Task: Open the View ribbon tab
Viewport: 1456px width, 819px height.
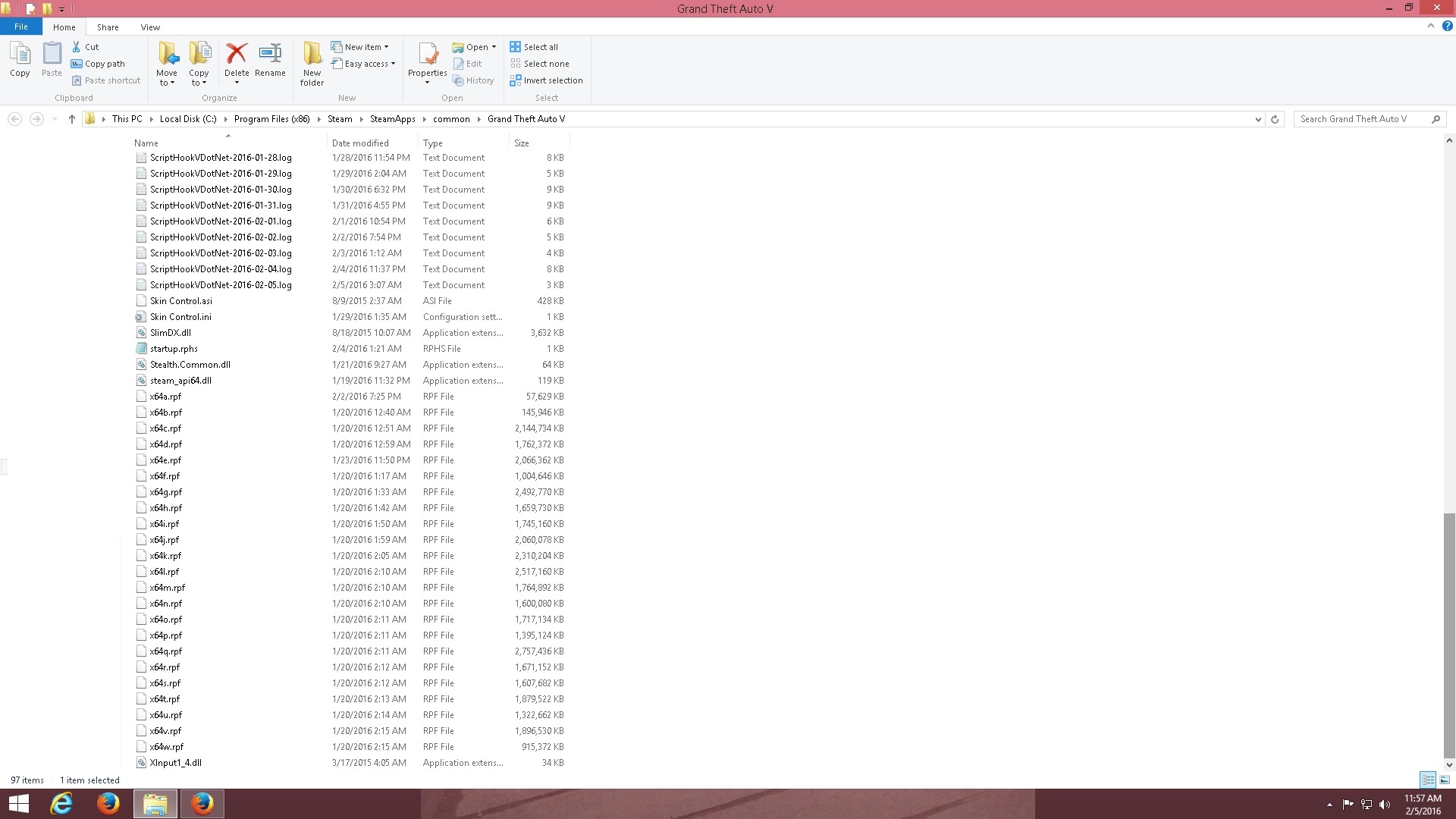Action: coord(150,27)
